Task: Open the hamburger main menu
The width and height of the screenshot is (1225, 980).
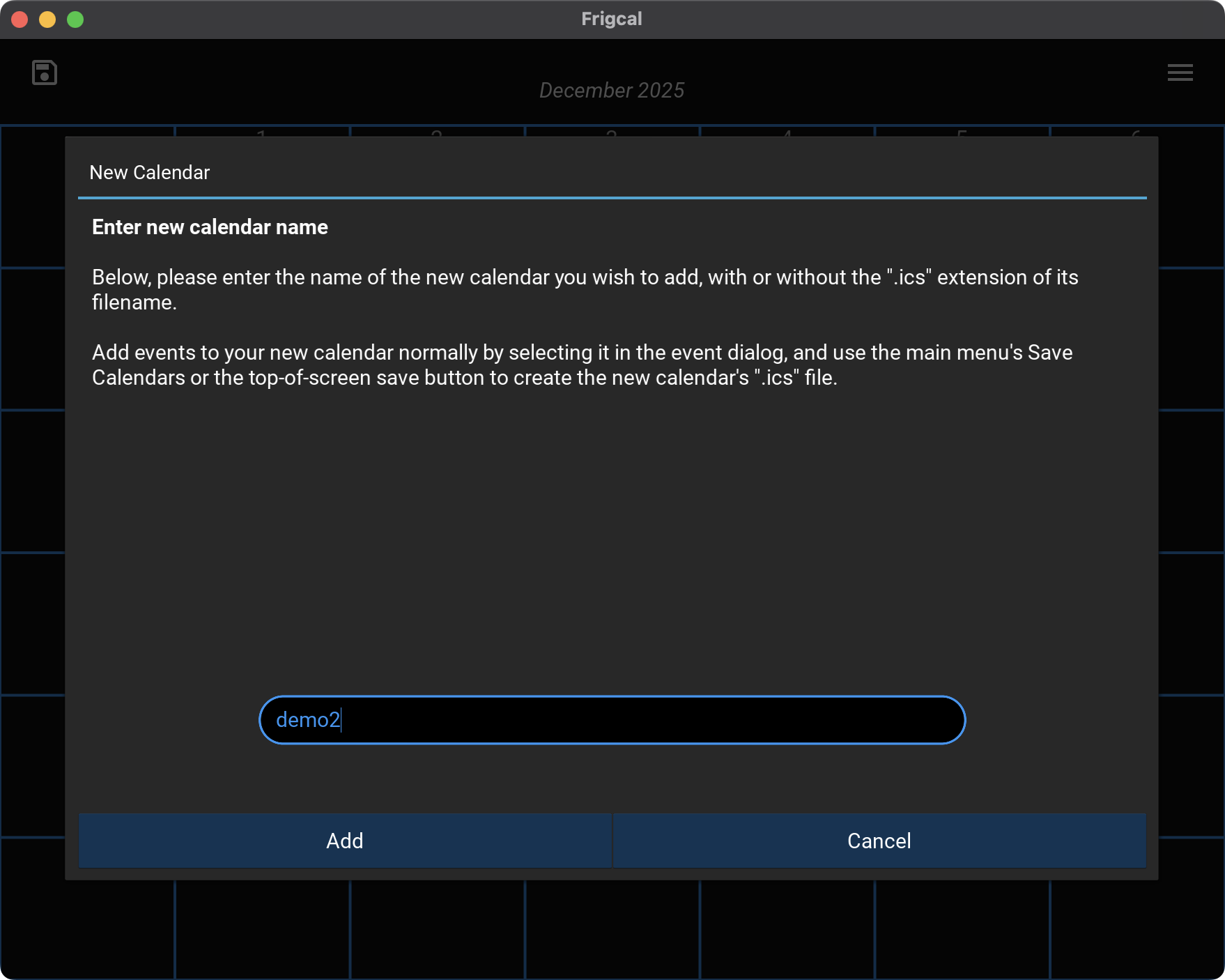Action: coord(1180,72)
